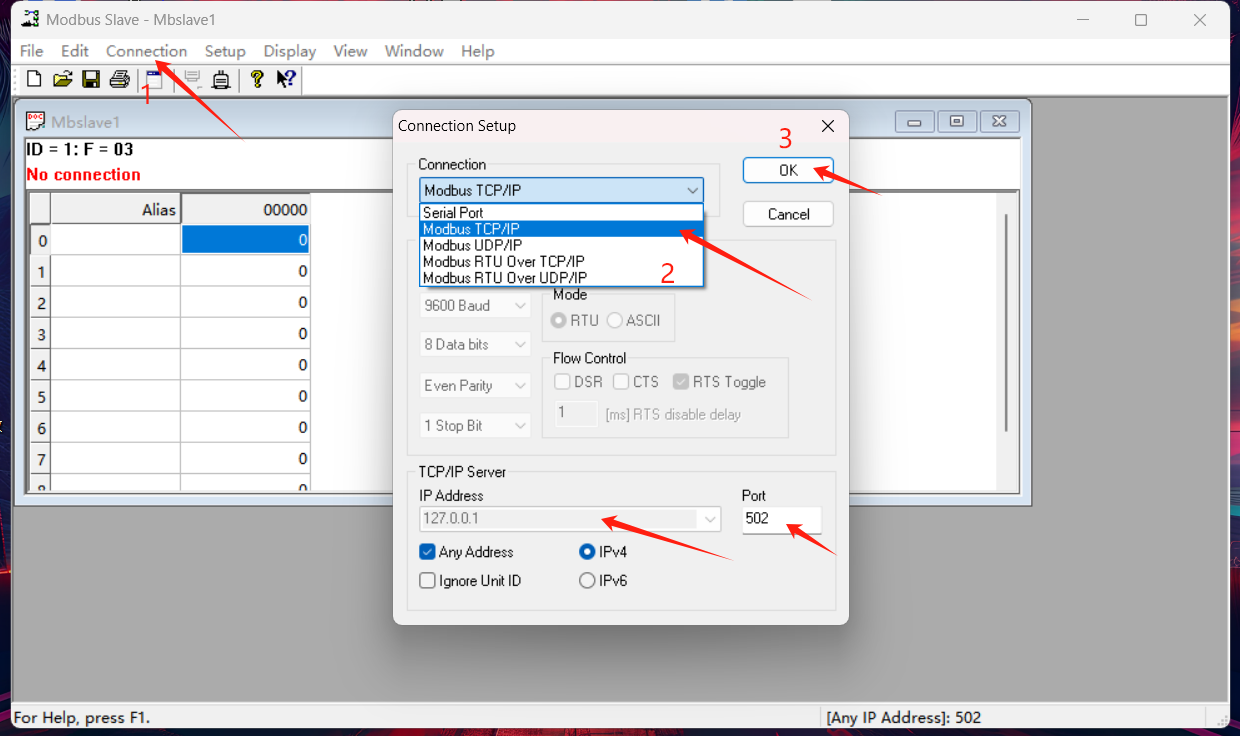Open the Help menu
This screenshot has height=736, width=1240.
tap(478, 51)
